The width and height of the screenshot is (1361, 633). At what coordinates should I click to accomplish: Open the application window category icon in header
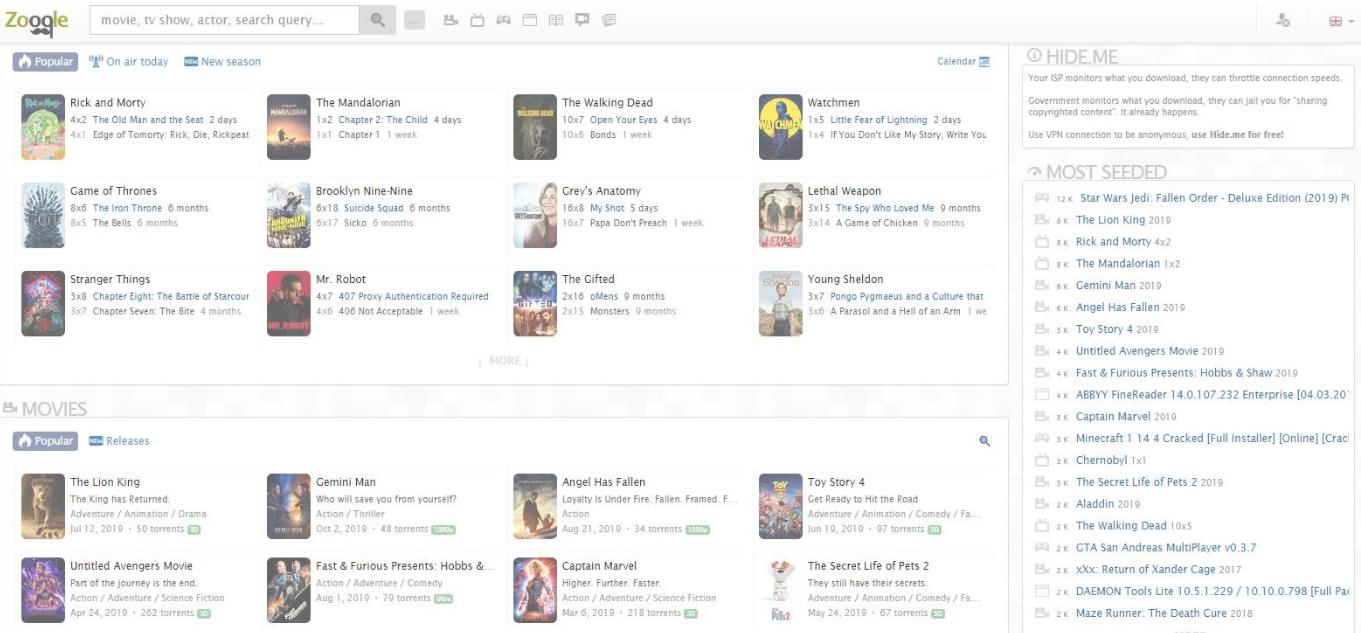[530, 20]
